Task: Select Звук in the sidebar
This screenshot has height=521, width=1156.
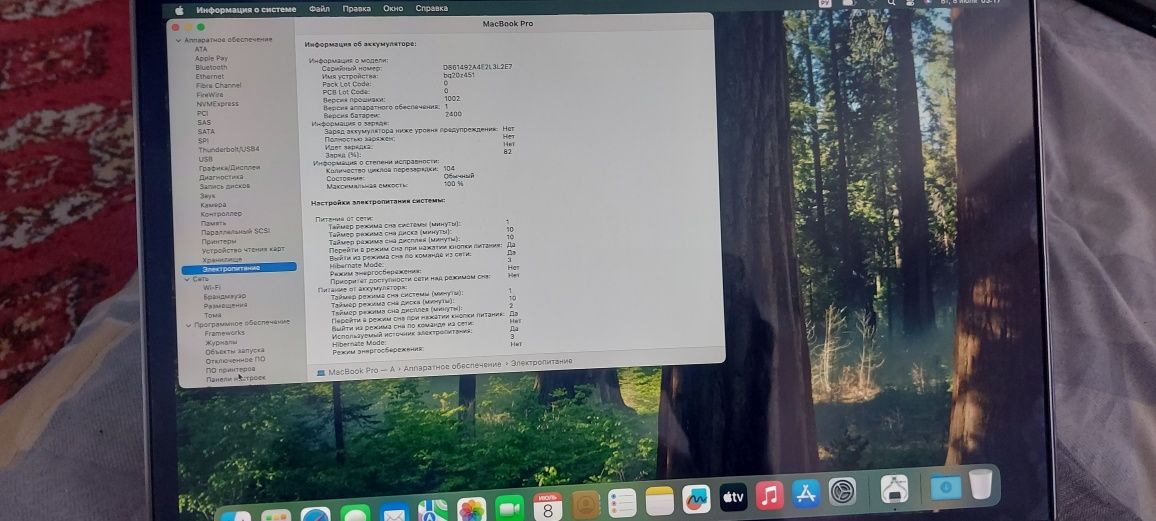Action: point(207,196)
